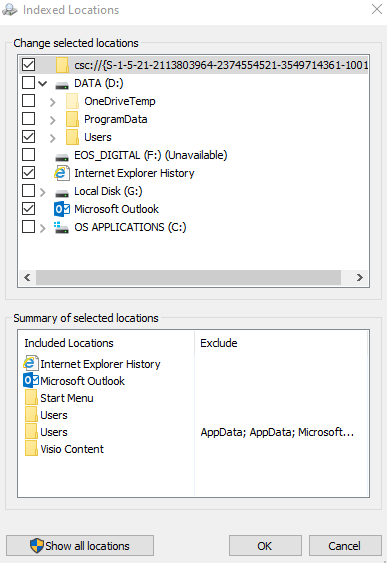The image size is (387, 563).
Task: Uncheck the Users folder checkbox
Action: (x=28, y=136)
